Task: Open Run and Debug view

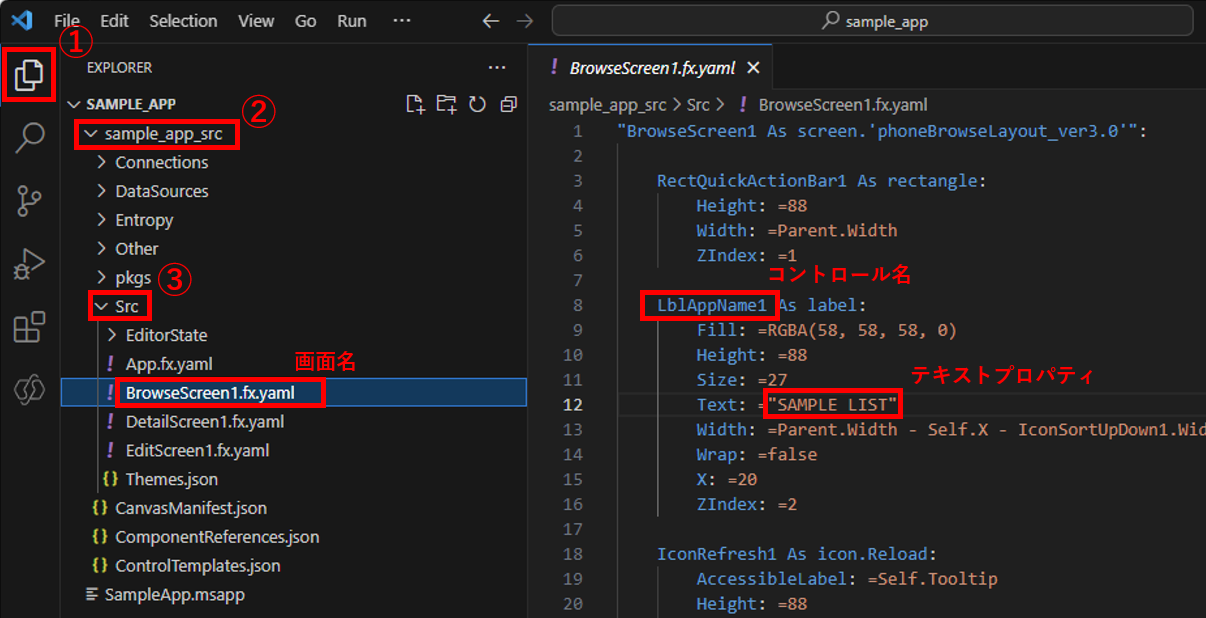Action: point(29,264)
